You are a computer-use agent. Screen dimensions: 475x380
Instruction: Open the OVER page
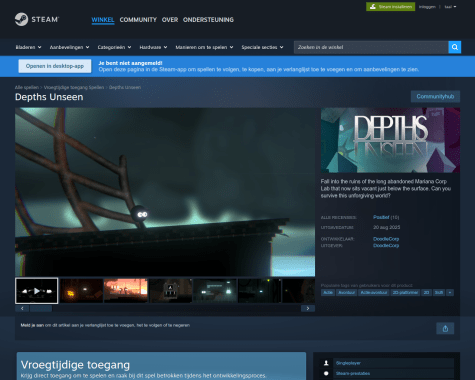(170, 20)
